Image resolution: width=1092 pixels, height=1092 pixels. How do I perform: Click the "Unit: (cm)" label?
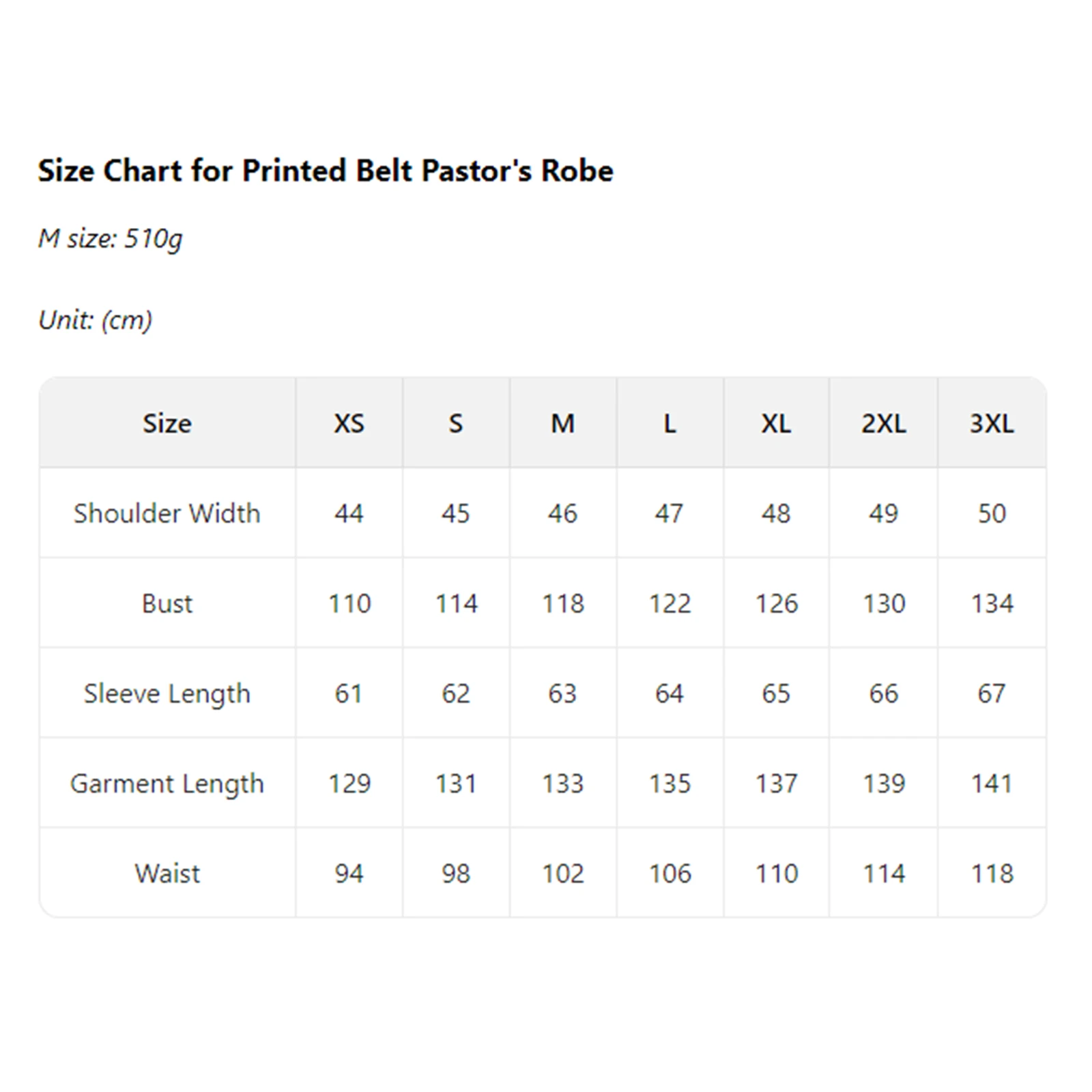[x=95, y=319]
